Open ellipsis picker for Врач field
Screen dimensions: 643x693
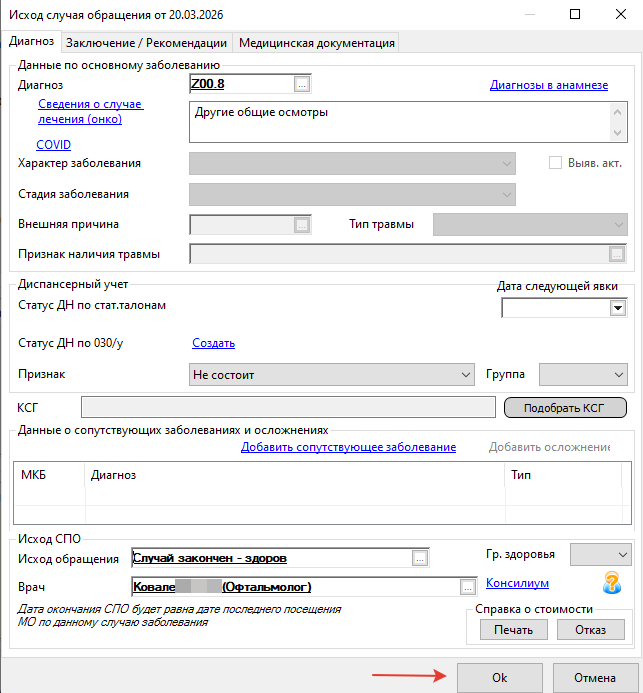coord(468,587)
